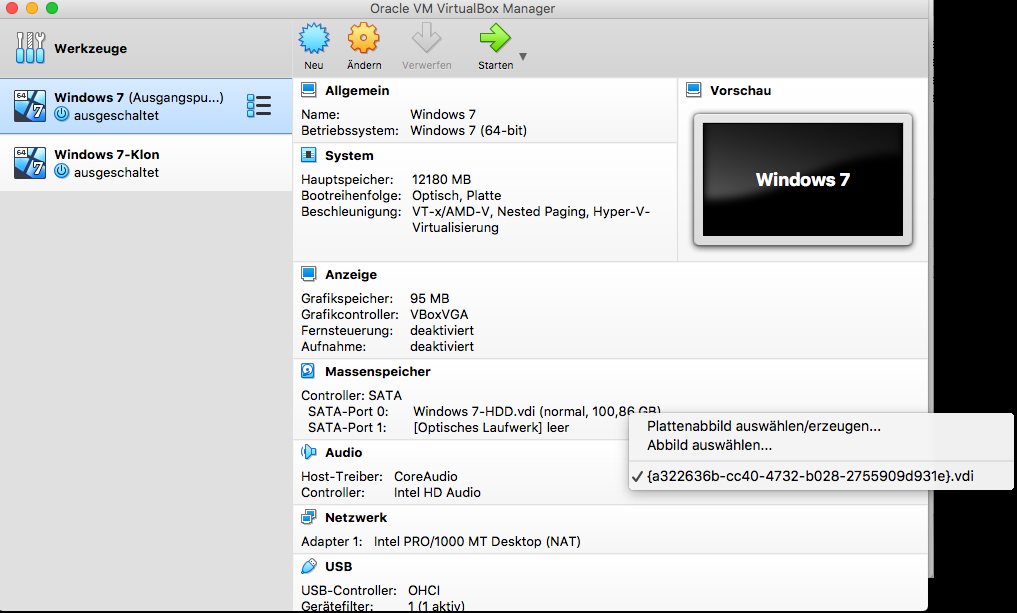Click 'Intel PRO/1000 MT Desktop (NAT)' adapter text
1017x613 pixels.
click(477, 541)
